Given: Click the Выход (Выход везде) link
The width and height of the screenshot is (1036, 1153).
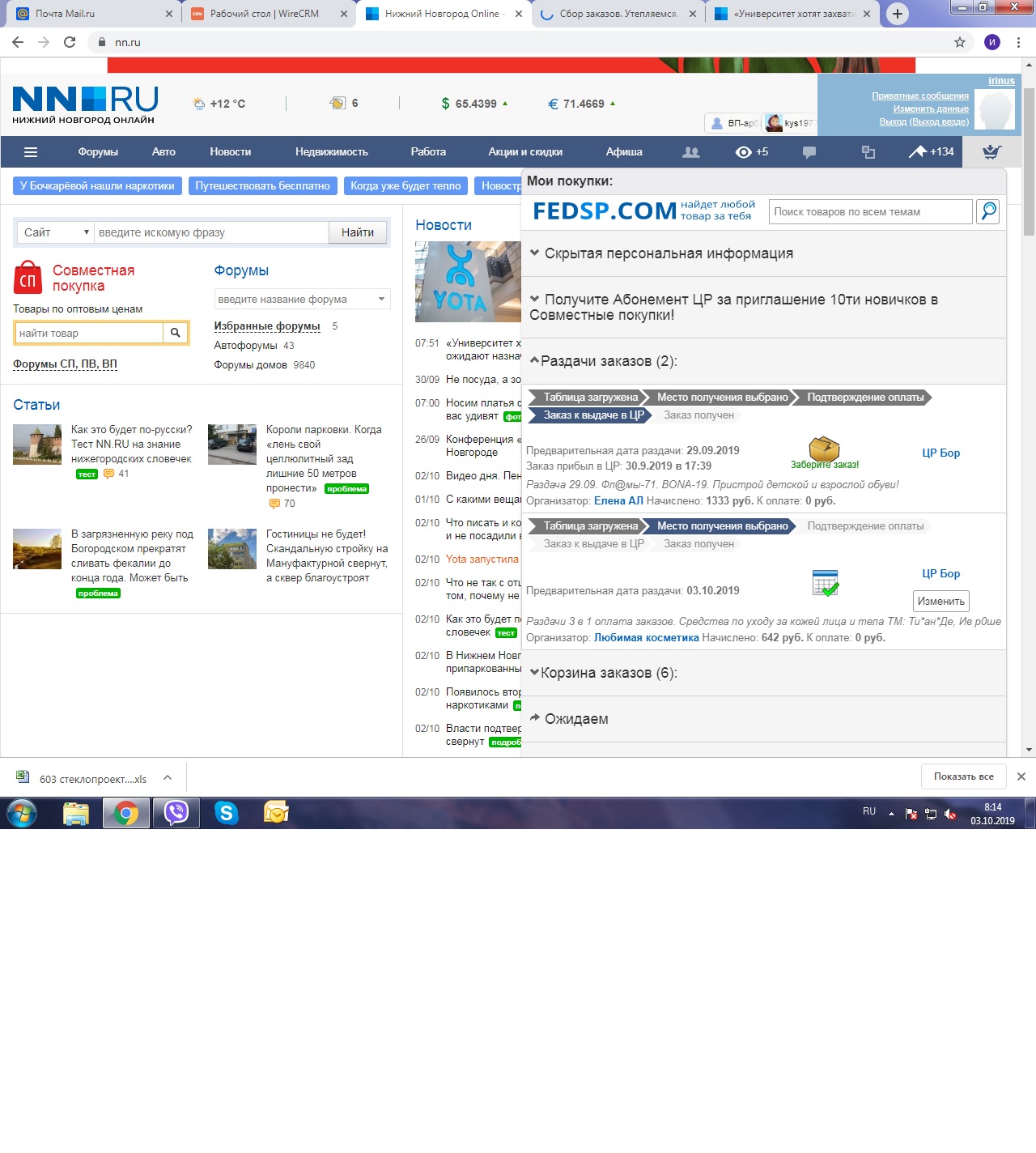Looking at the screenshot, I should [x=924, y=121].
